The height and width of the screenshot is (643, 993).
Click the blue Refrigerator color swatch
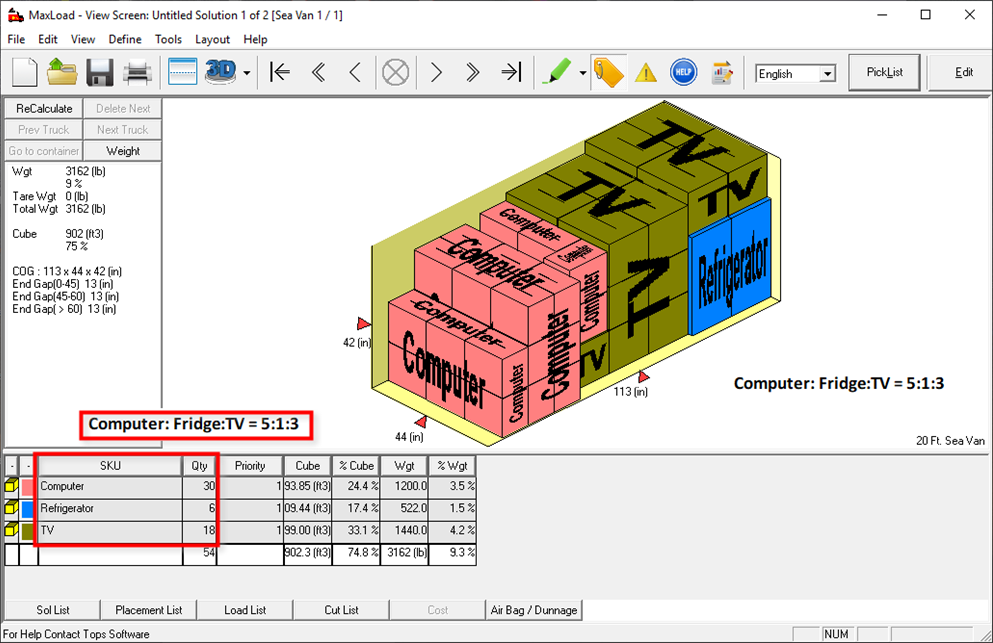[28, 508]
